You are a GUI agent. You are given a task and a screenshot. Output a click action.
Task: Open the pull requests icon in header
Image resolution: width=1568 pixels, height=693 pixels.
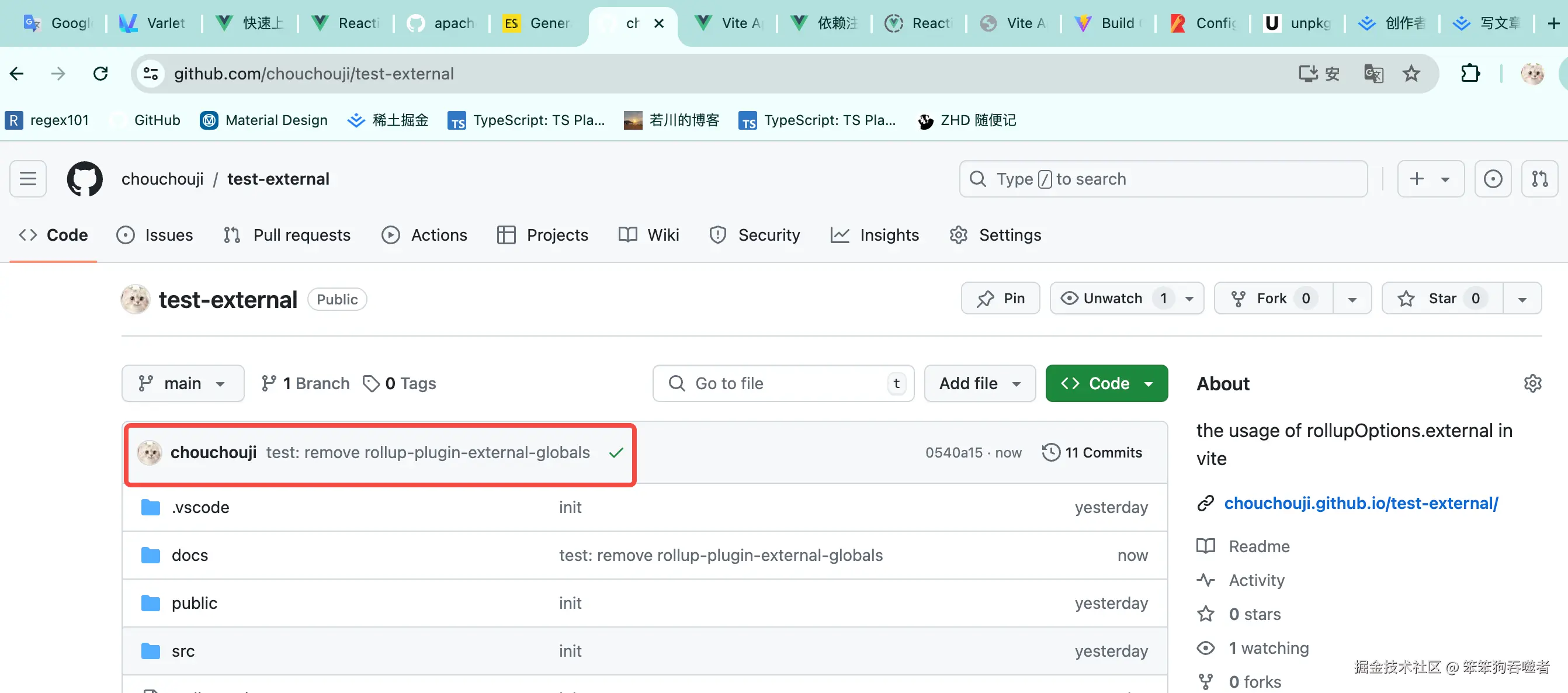1539,179
